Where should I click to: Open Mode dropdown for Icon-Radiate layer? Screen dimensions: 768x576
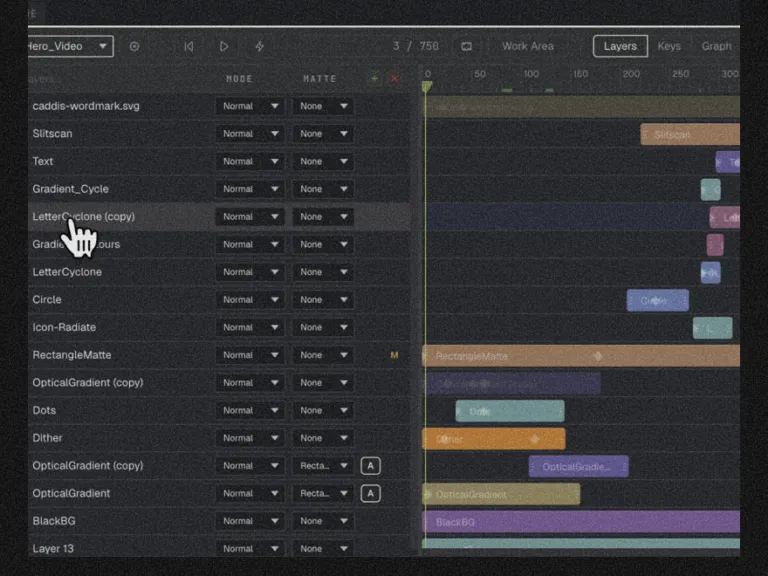[250, 327]
